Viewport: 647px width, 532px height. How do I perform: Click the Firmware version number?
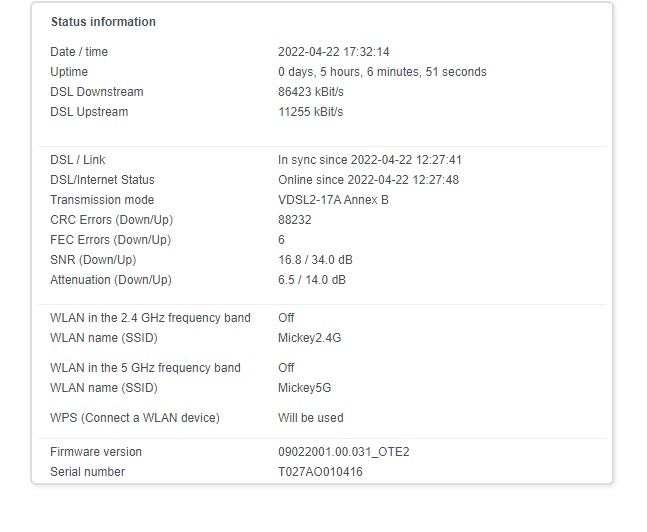tap(344, 452)
